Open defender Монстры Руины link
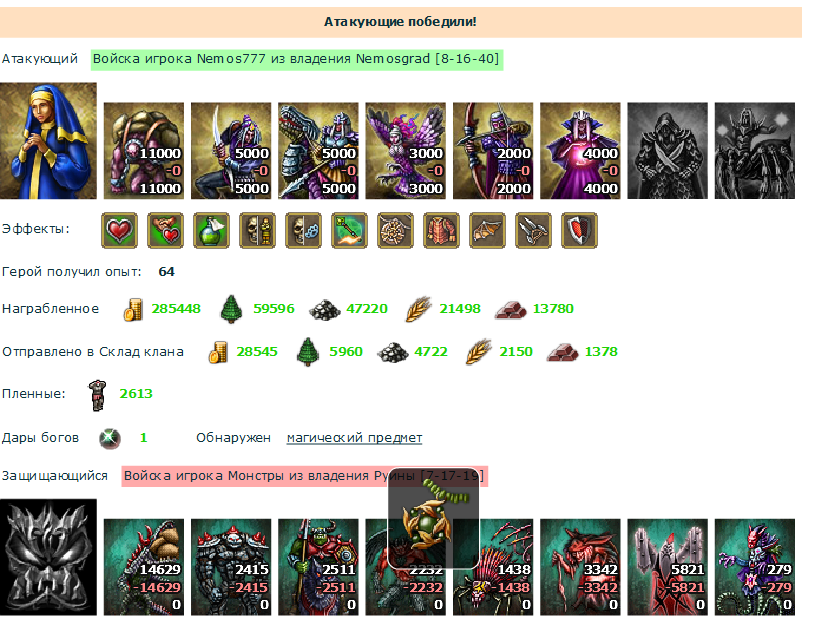Image resolution: width=813 pixels, height=625 pixels. click(x=304, y=476)
